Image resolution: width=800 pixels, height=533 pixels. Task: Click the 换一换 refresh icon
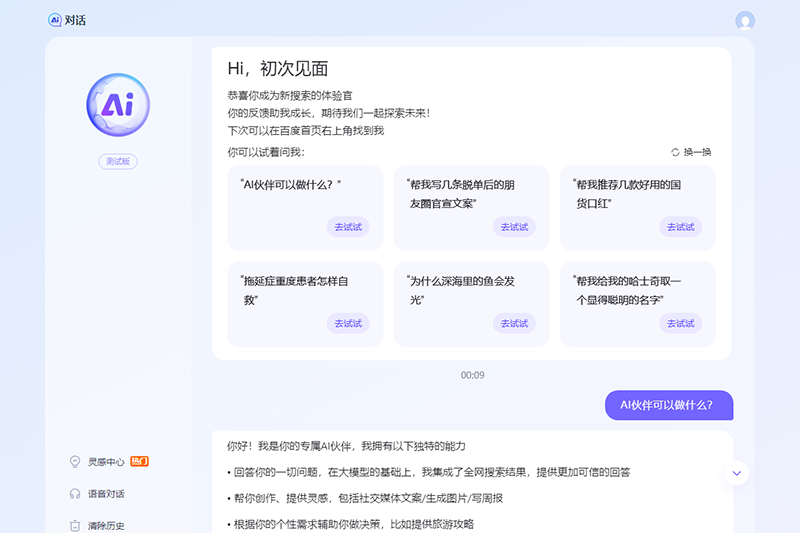[675, 152]
